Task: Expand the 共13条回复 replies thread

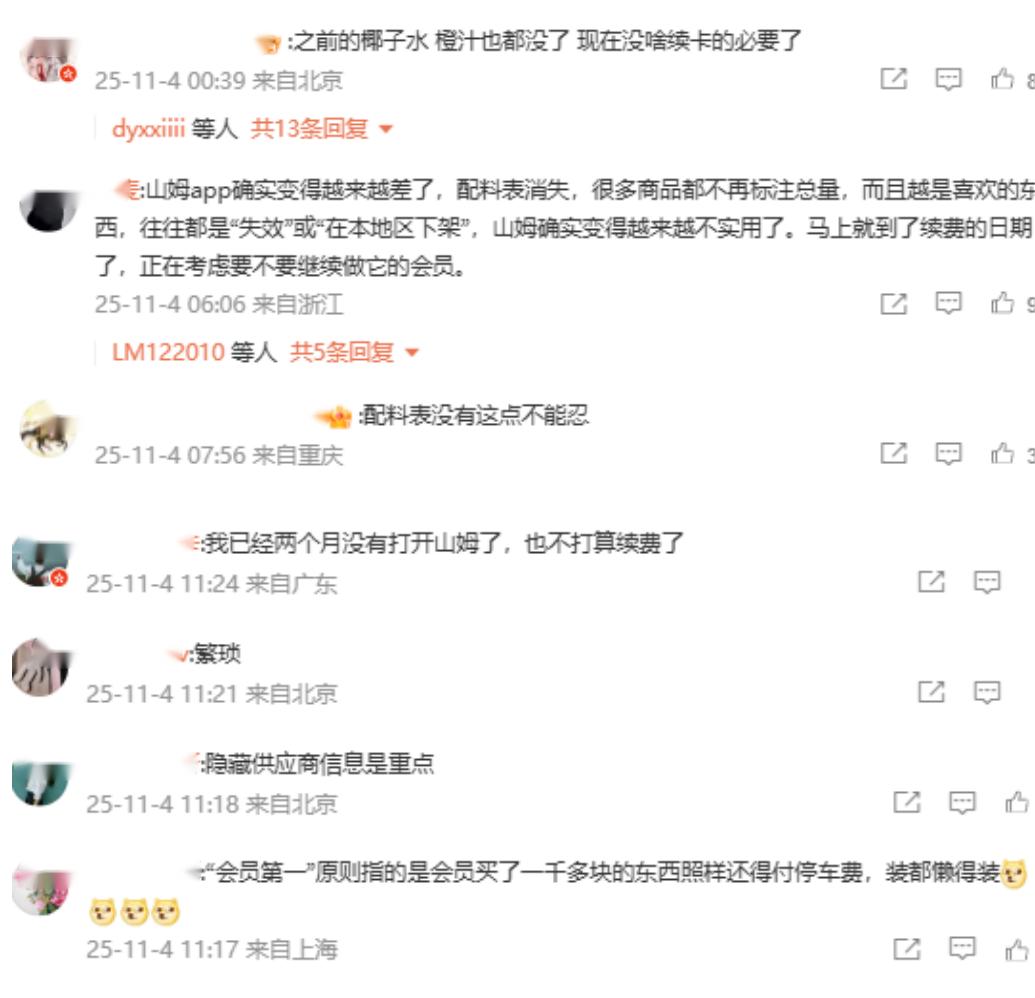Action: click(x=321, y=128)
